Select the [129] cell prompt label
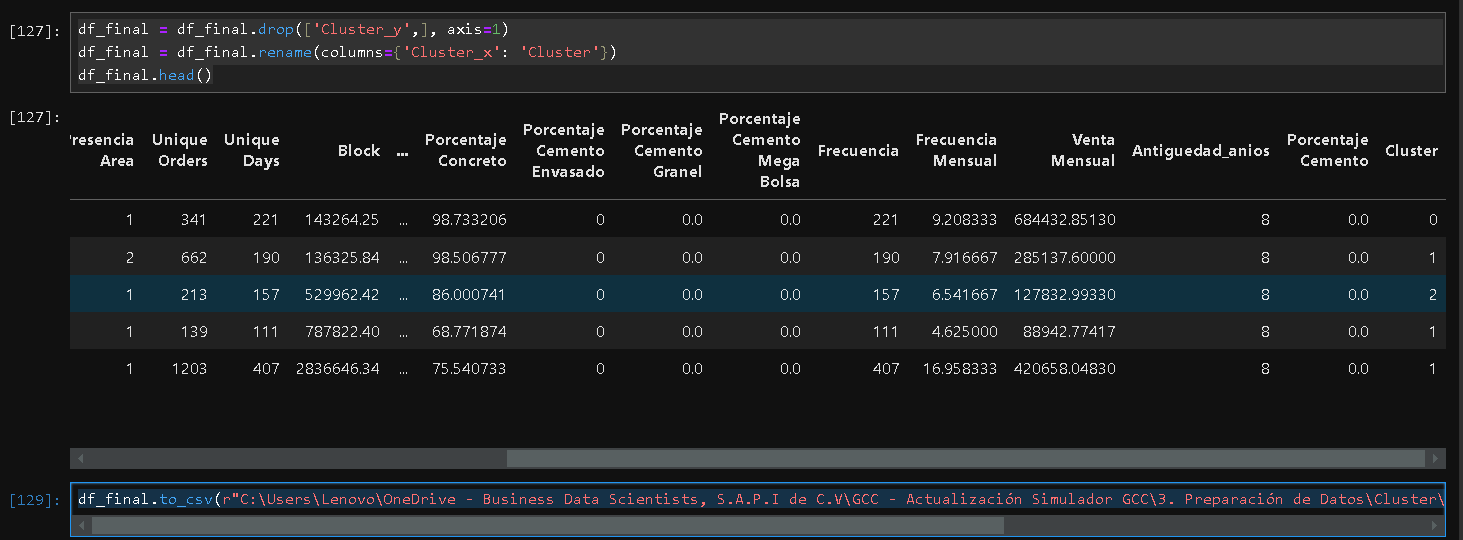Viewport: 1463px width, 540px height. (34, 499)
